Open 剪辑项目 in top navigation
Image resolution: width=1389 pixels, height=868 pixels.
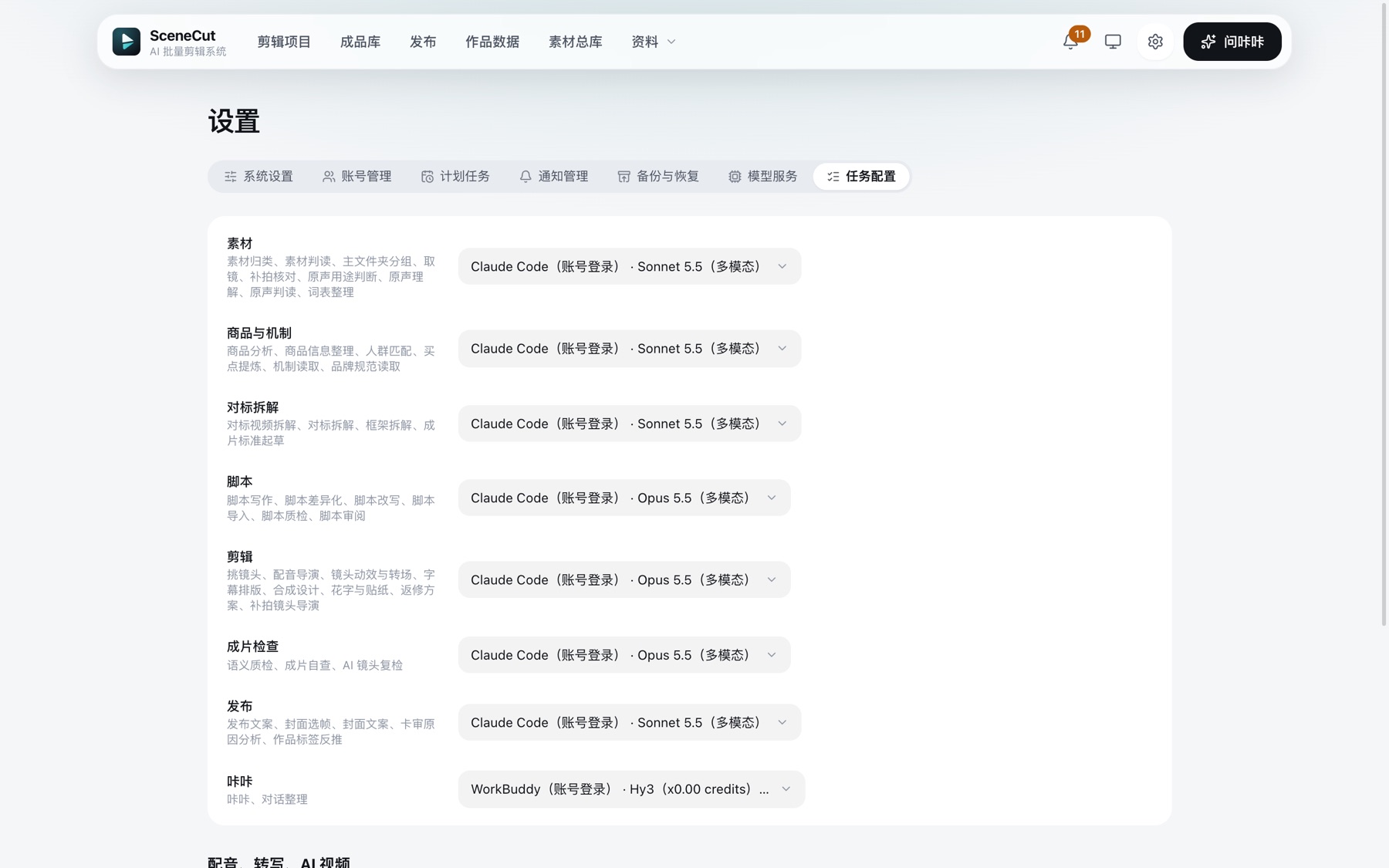[284, 42]
